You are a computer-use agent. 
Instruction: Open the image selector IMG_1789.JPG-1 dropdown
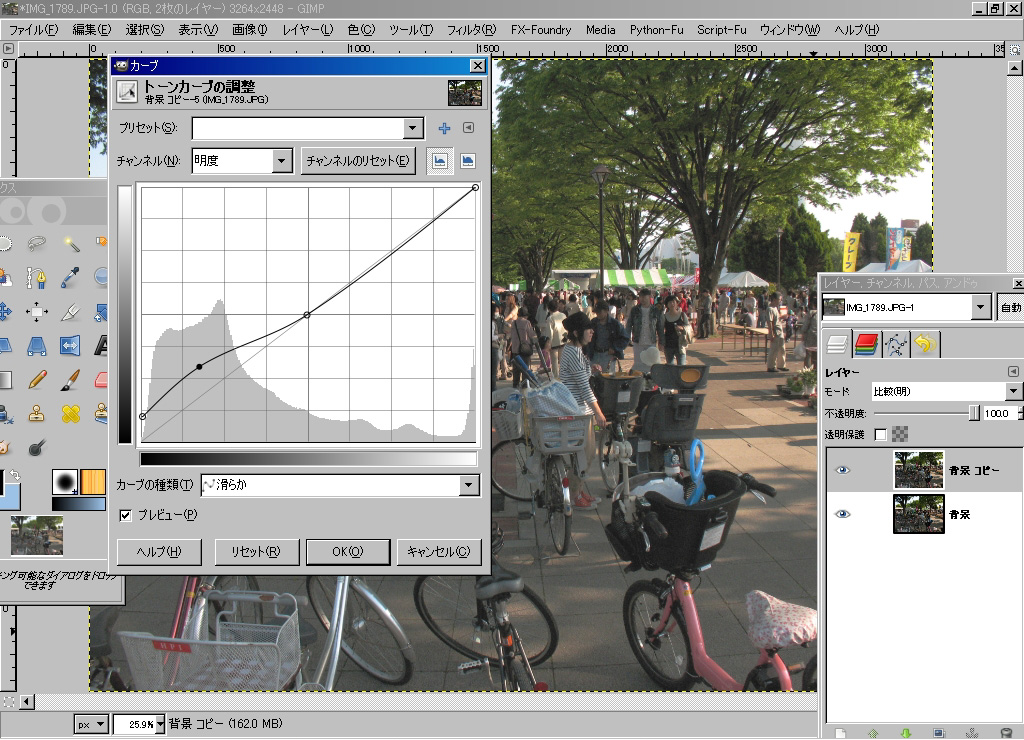tap(980, 307)
